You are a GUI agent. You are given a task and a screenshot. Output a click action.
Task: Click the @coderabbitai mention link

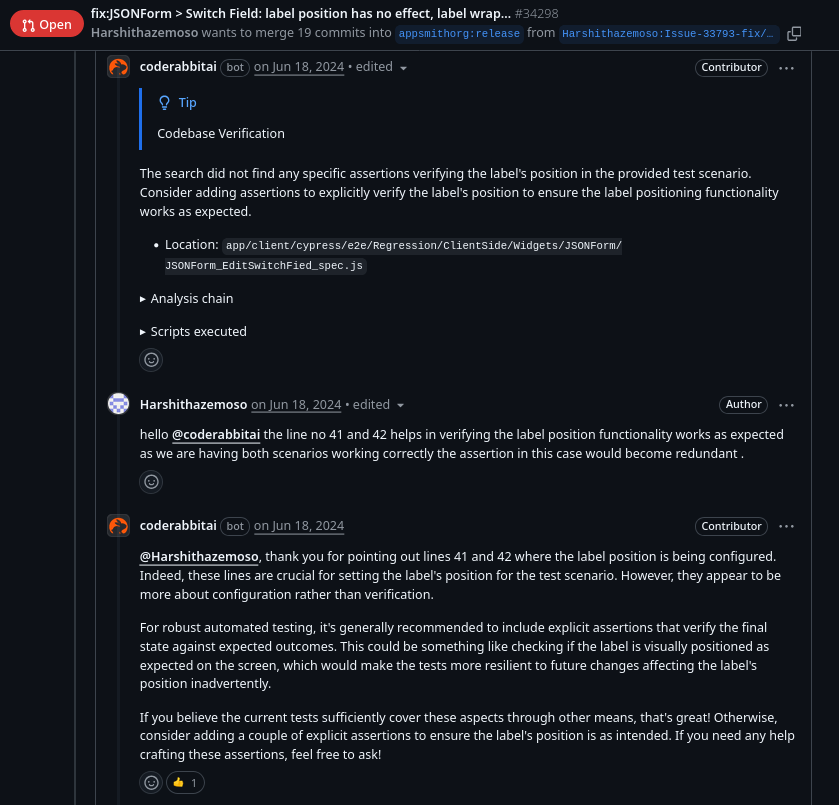click(215, 434)
